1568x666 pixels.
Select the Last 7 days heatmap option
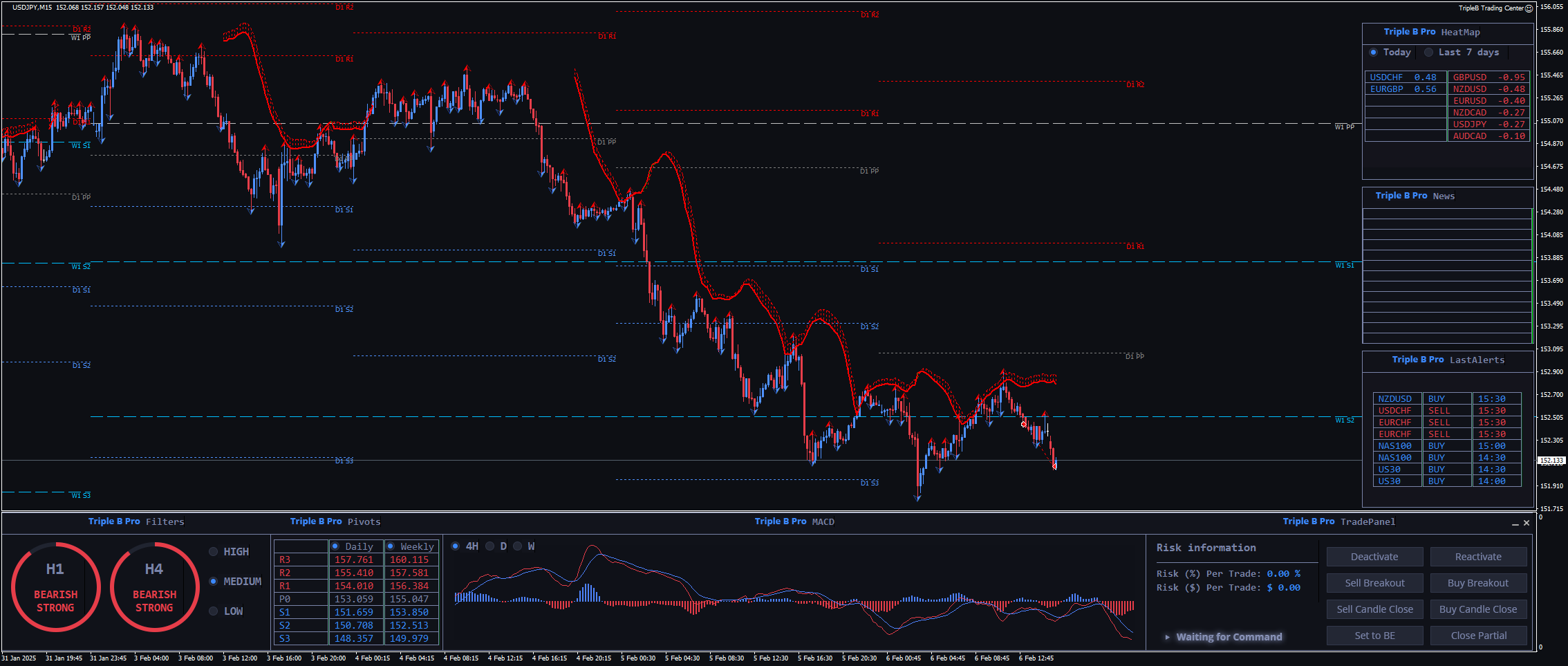click(1429, 53)
